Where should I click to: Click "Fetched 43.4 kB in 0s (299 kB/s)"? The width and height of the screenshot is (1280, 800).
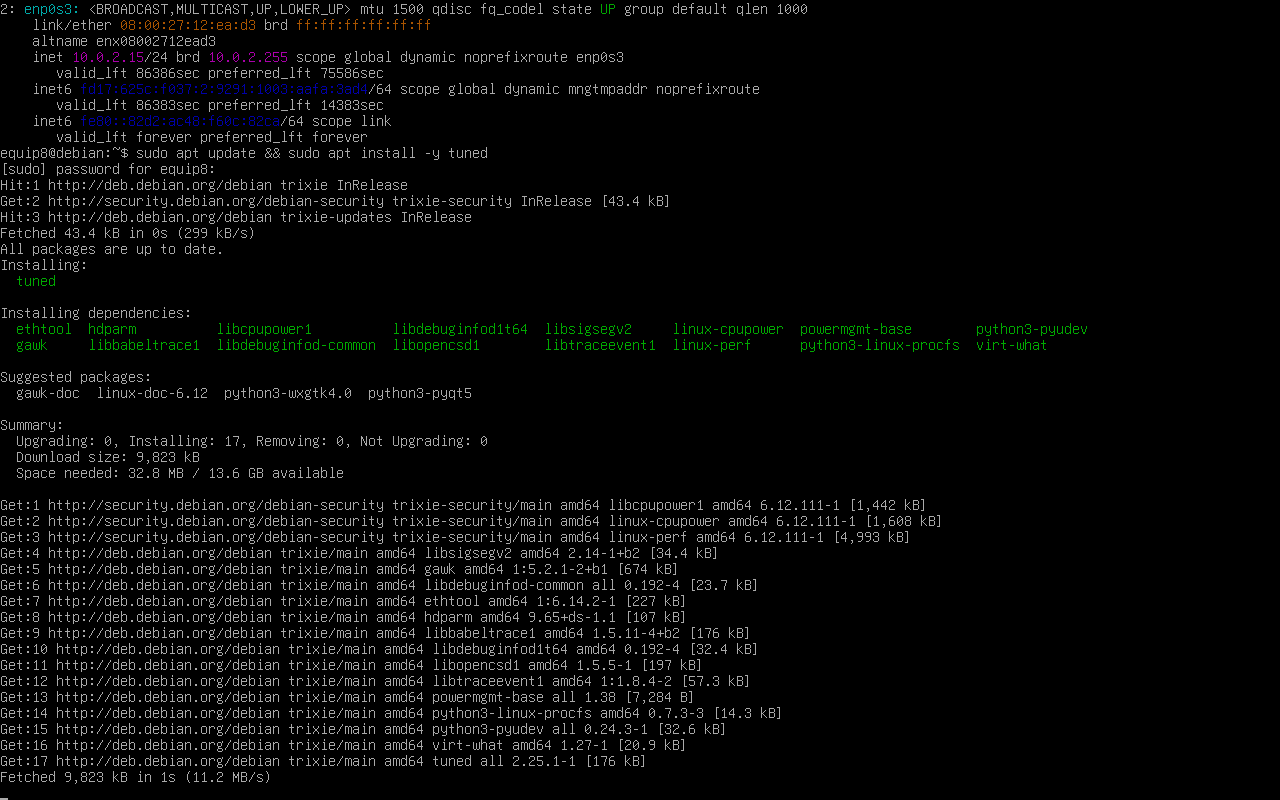(128, 233)
